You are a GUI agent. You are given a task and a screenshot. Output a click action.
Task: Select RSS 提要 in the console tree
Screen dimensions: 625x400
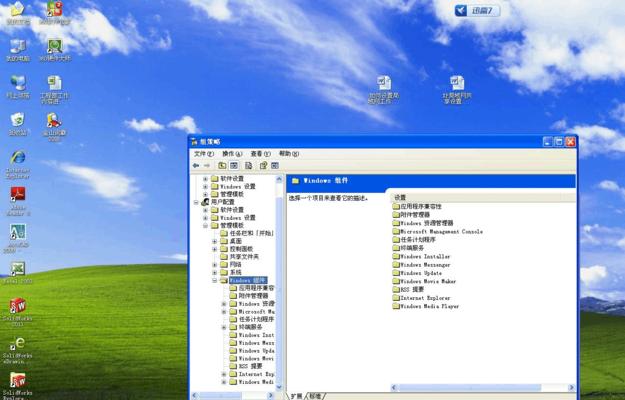251,366
